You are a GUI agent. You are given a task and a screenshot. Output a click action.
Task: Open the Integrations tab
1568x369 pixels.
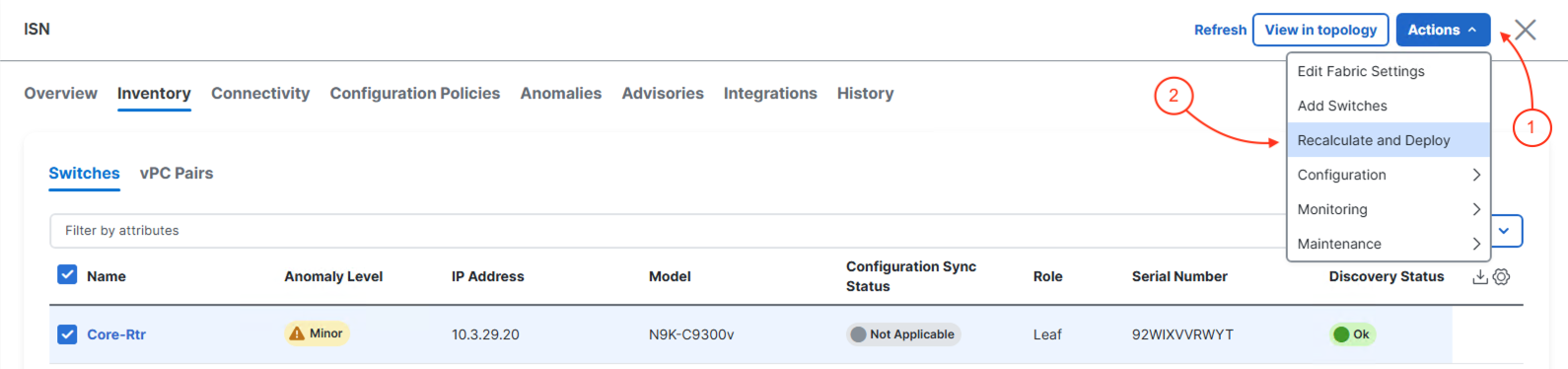770,93
